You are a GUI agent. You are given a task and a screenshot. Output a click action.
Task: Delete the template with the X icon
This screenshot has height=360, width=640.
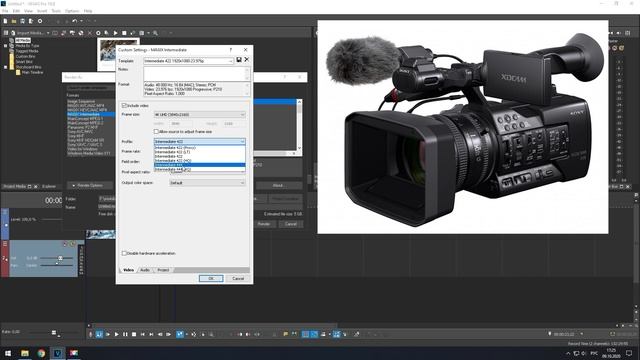(x=247, y=60)
